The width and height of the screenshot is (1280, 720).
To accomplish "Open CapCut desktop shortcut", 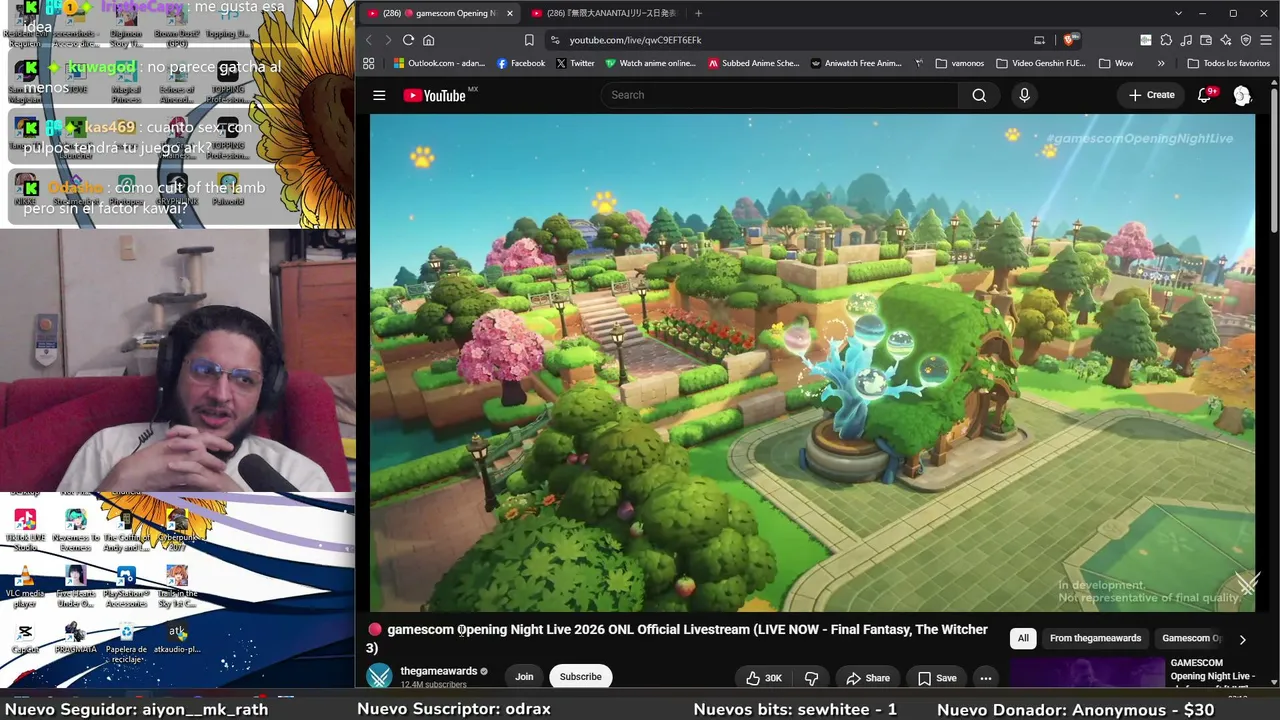I will [25, 638].
